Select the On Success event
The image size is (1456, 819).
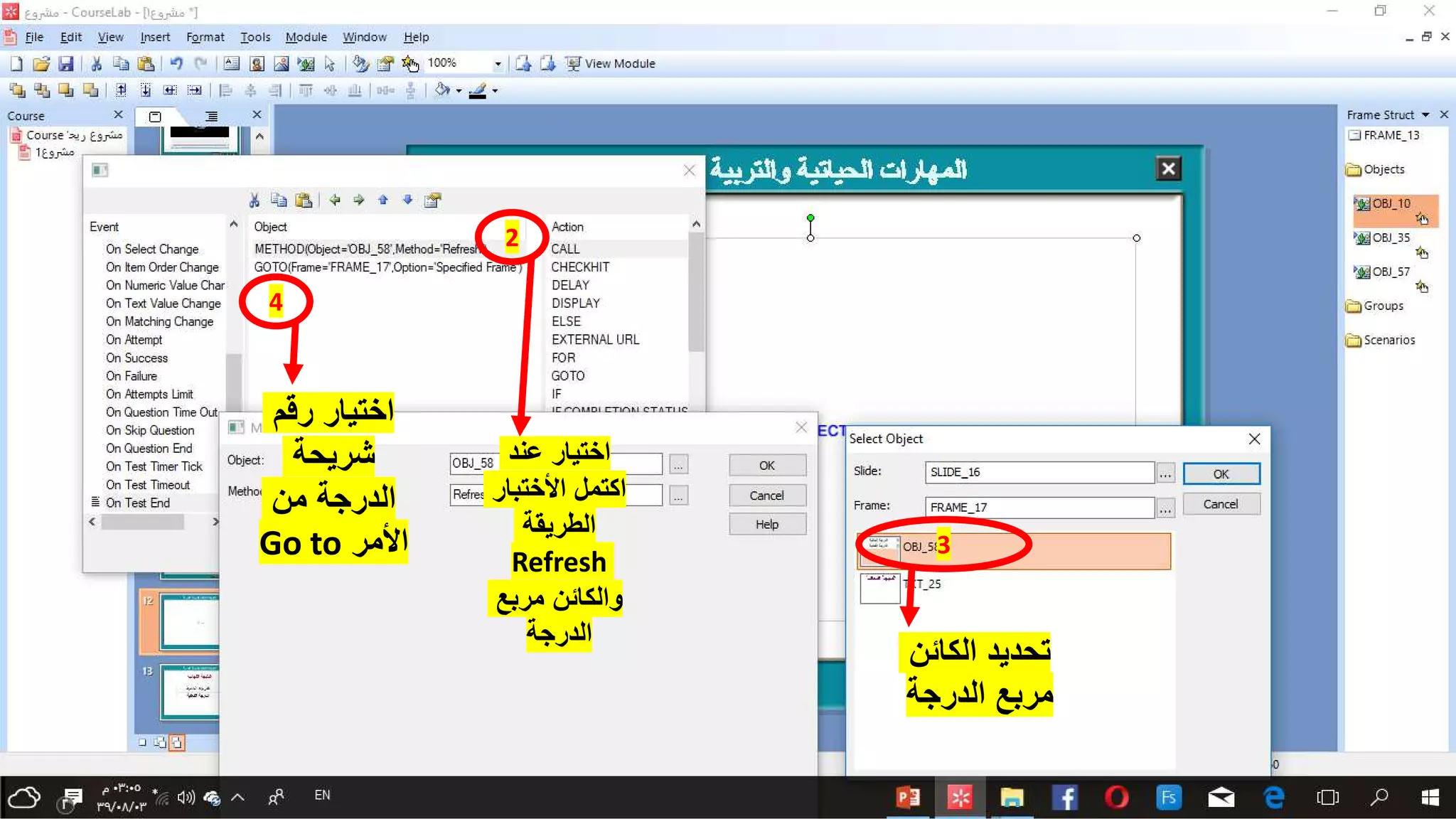[x=136, y=358]
